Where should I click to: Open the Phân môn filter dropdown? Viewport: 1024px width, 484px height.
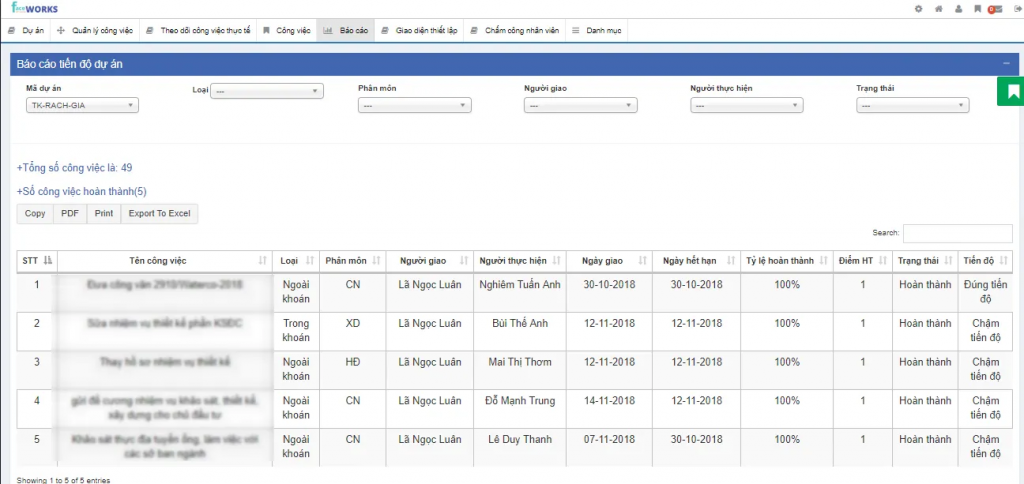pyautogui.click(x=415, y=105)
